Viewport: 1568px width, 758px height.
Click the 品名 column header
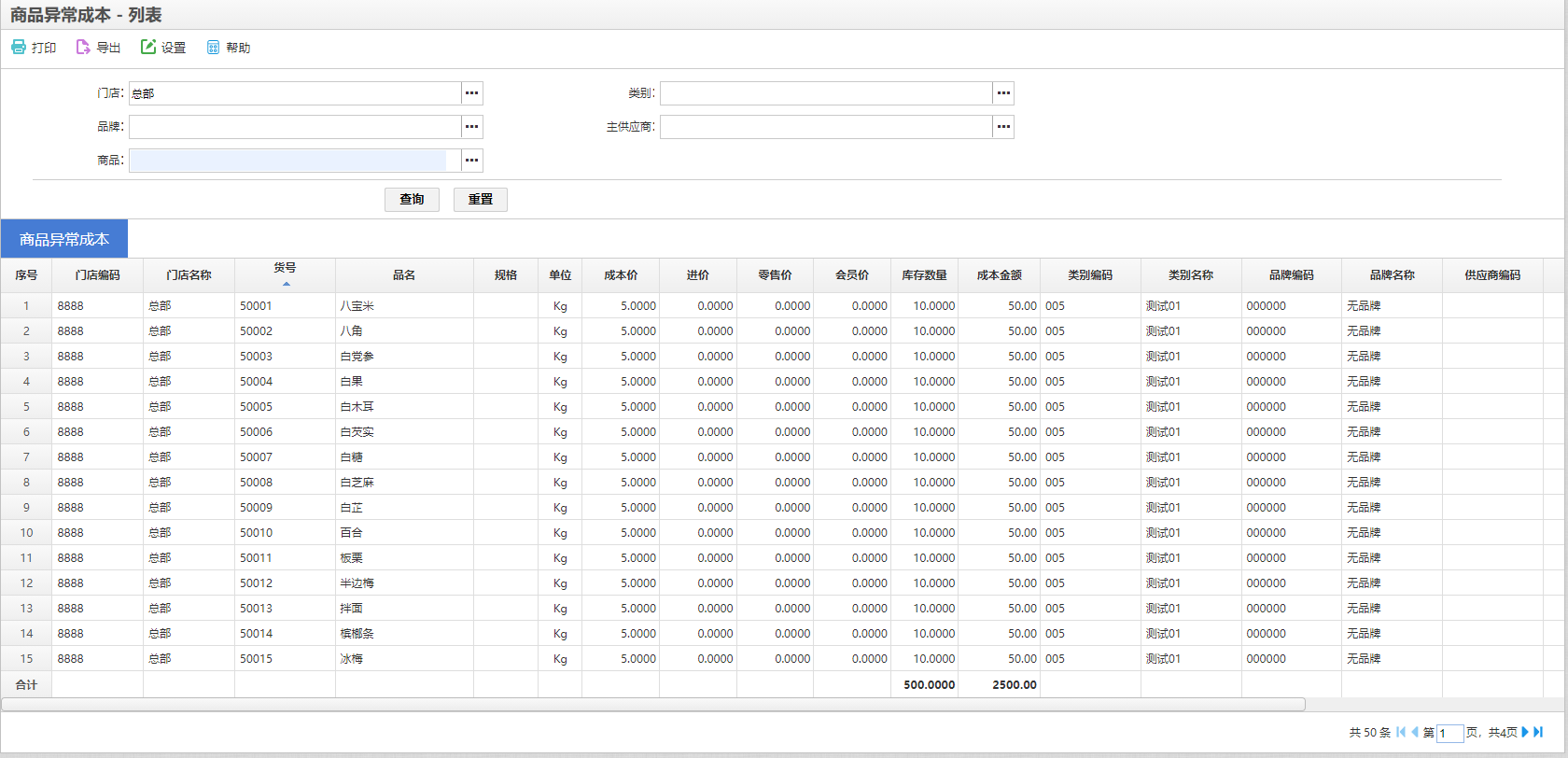pyautogui.click(x=404, y=275)
